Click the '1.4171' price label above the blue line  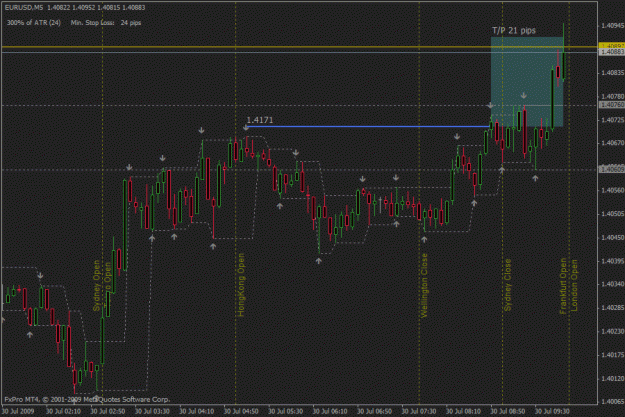coord(260,120)
